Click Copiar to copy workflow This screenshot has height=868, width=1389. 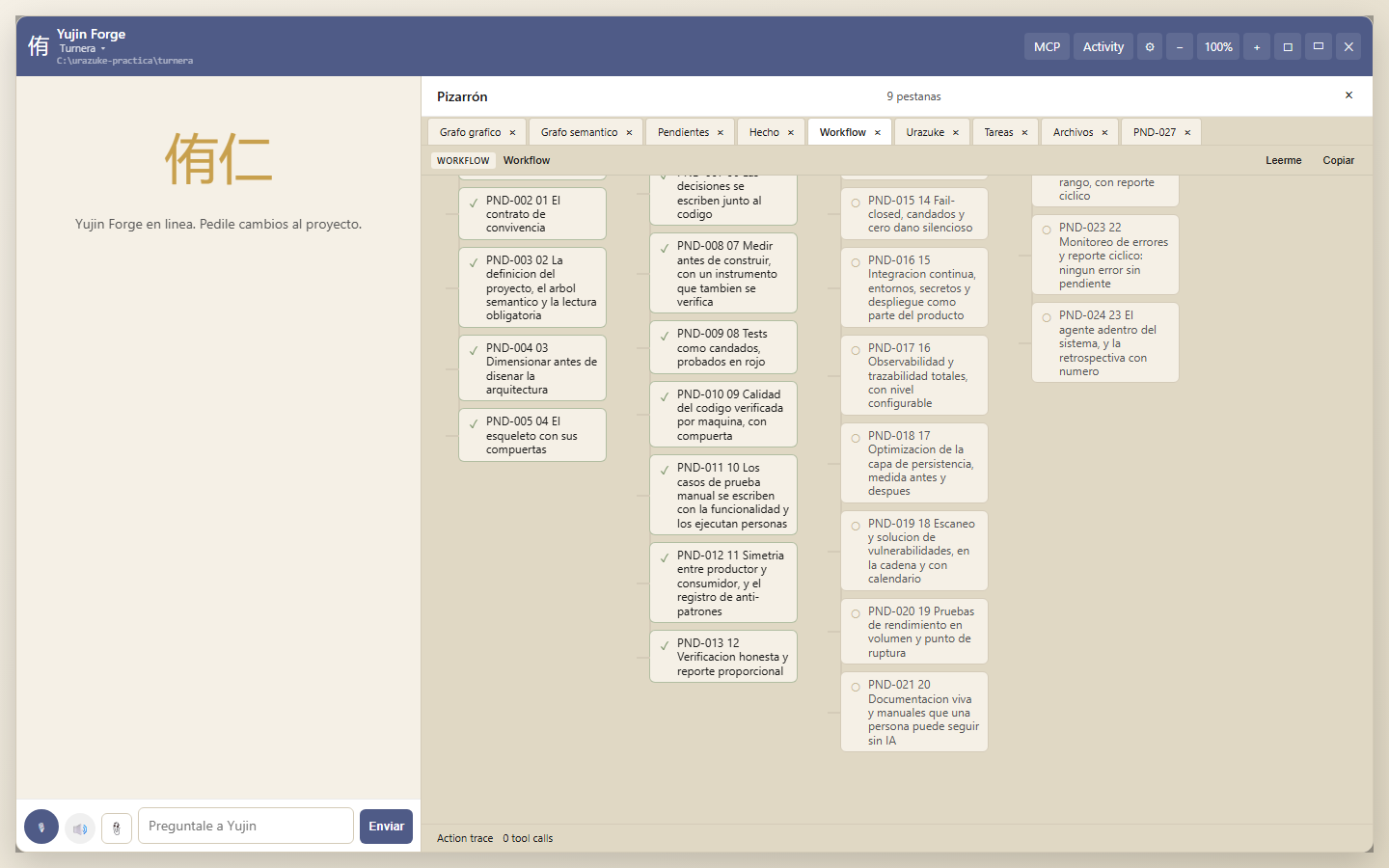tap(1338, 161)
